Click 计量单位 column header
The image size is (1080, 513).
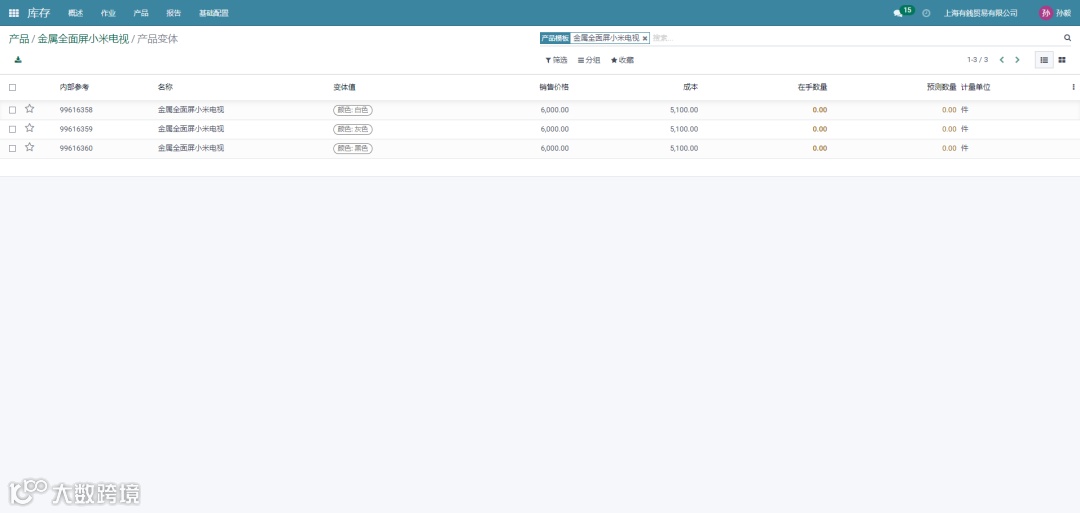(975, 87)
